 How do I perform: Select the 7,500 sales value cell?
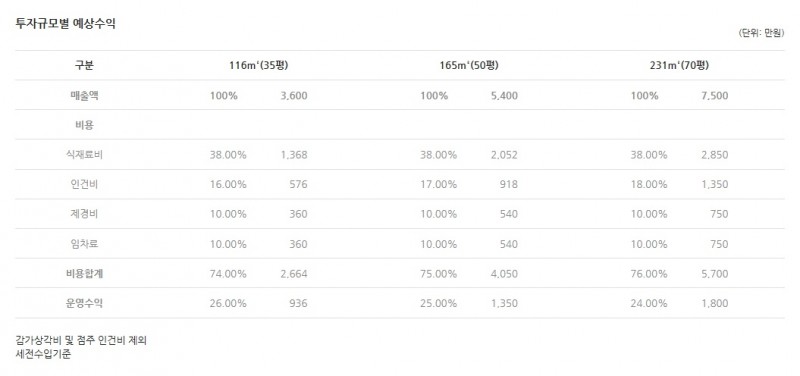coord(715,95)
